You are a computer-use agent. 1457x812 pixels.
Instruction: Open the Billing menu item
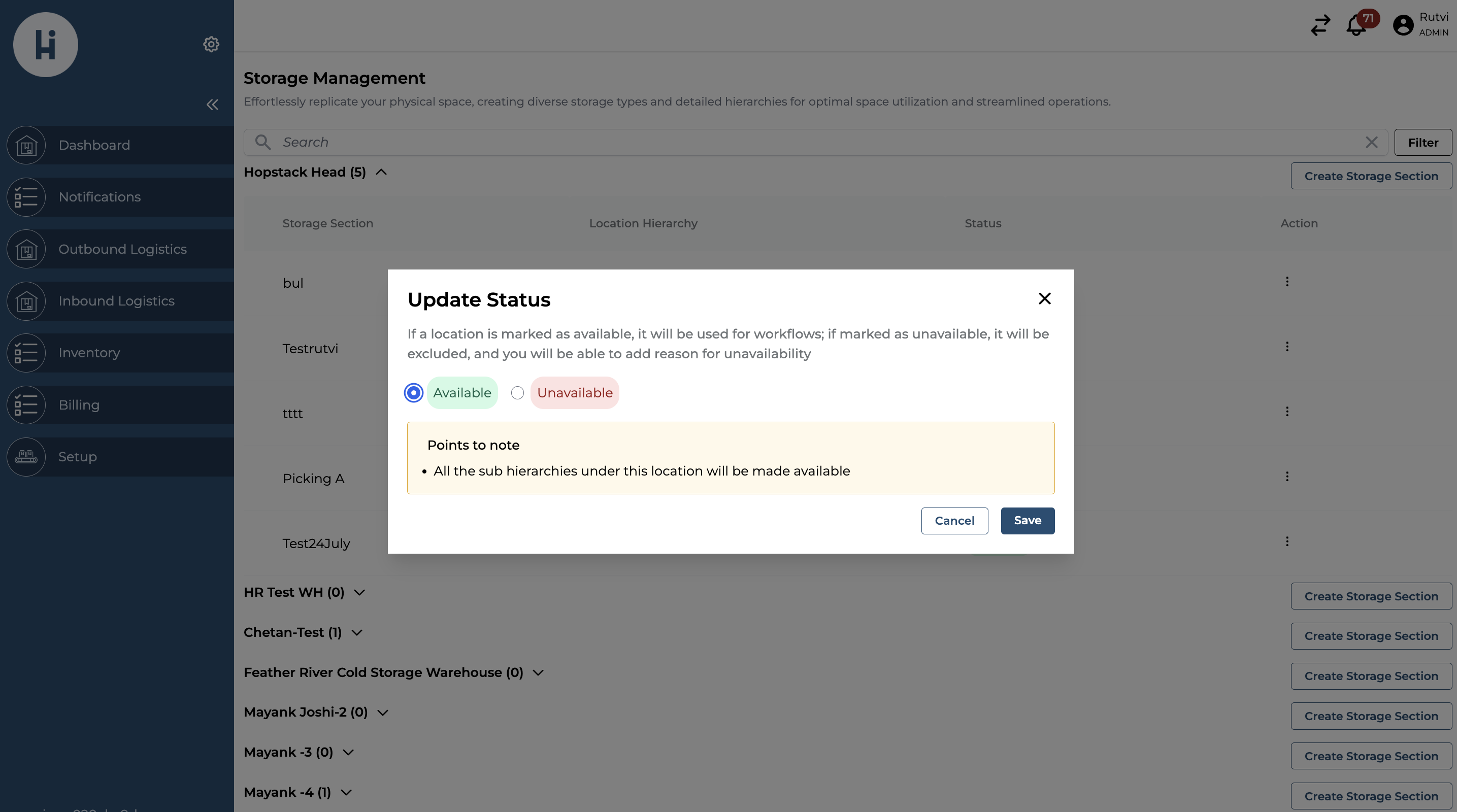(x=79, y=404)
